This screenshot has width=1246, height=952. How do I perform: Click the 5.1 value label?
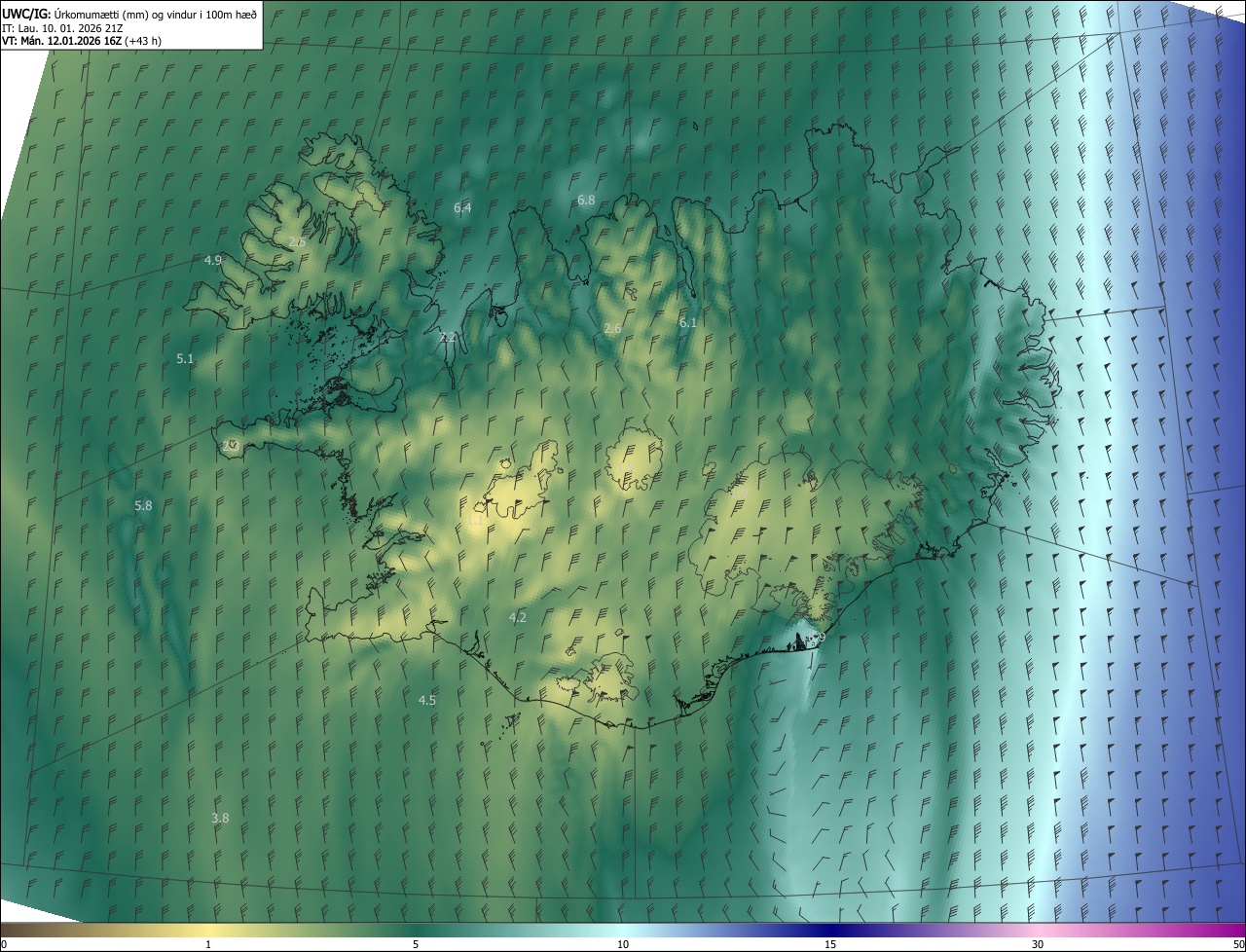tap(185, 358)
